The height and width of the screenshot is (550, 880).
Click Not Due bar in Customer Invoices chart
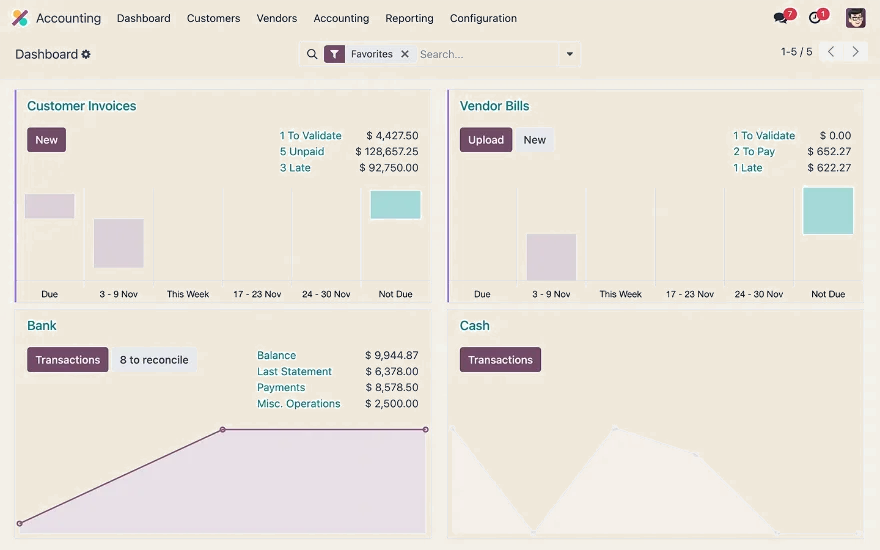[x=396, y=204]
